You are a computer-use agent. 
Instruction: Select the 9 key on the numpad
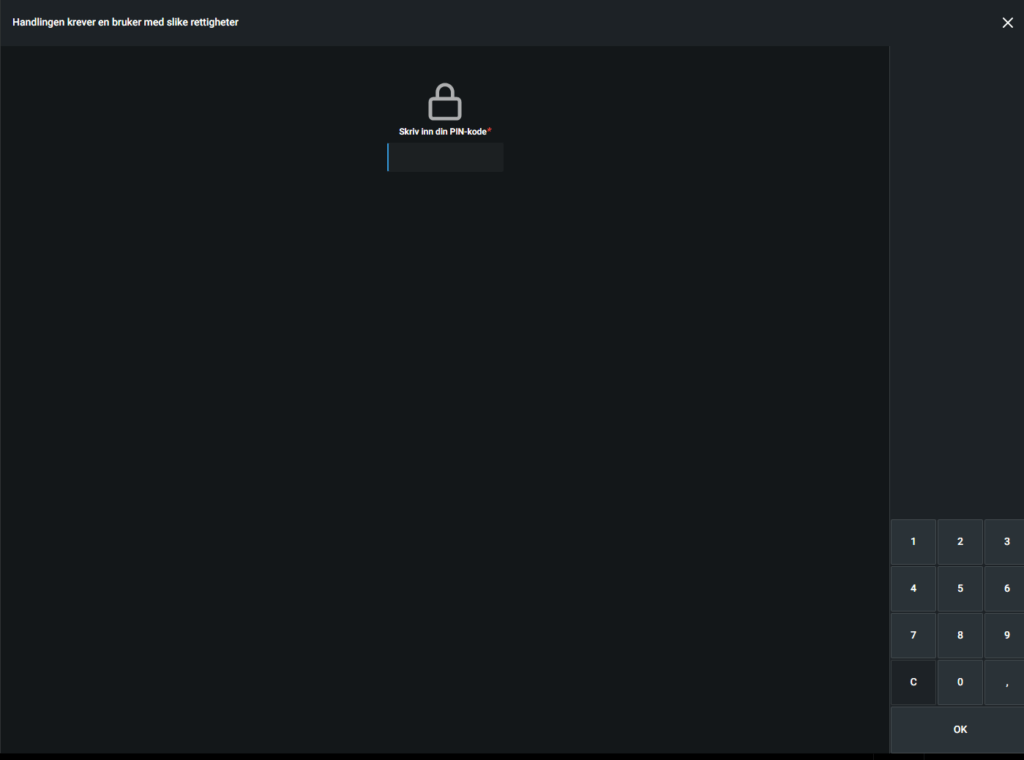pyautogui.click(x=1005, y=636)
